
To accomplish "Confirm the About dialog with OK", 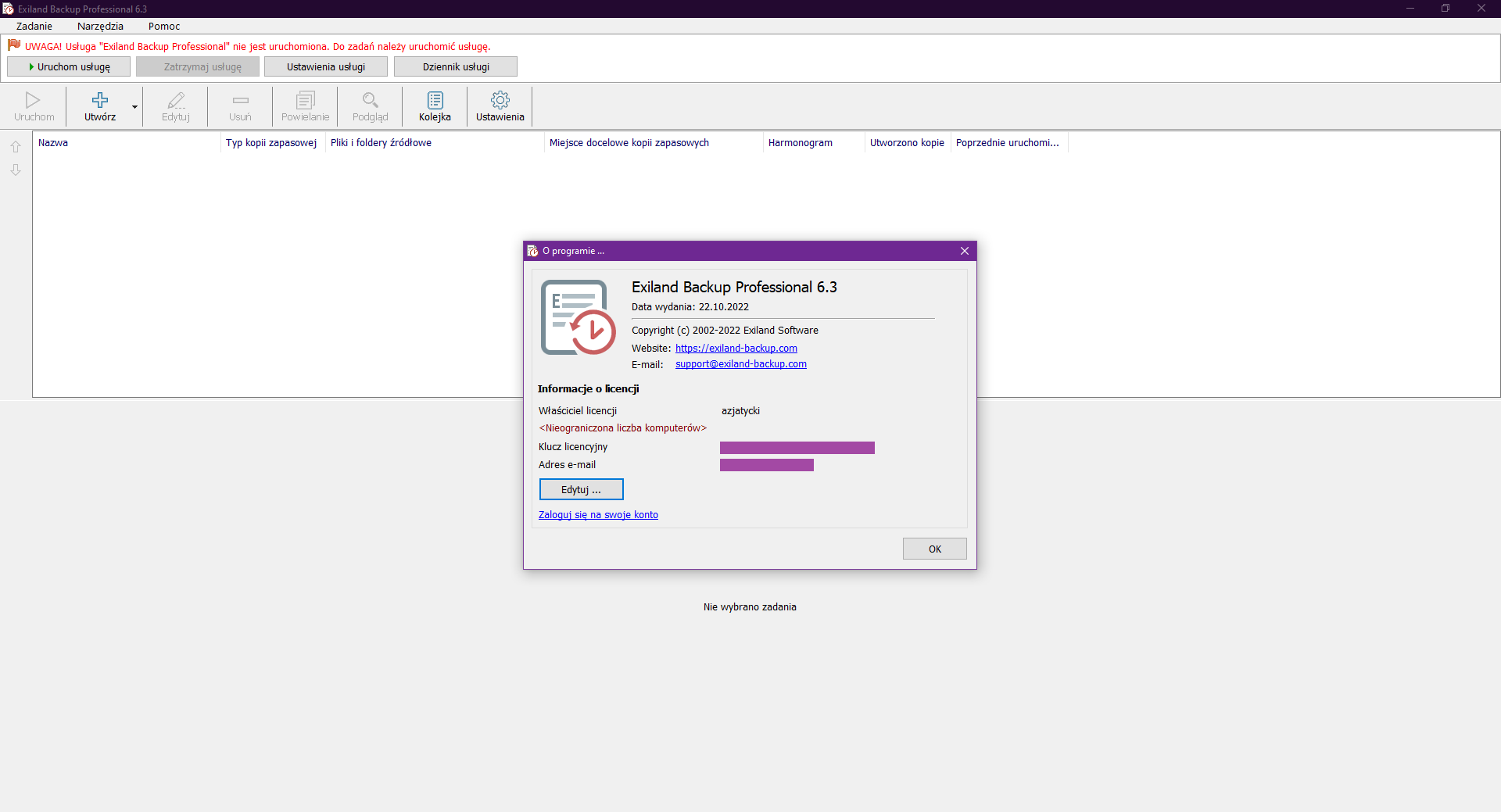I will click(x=935, y=549).
